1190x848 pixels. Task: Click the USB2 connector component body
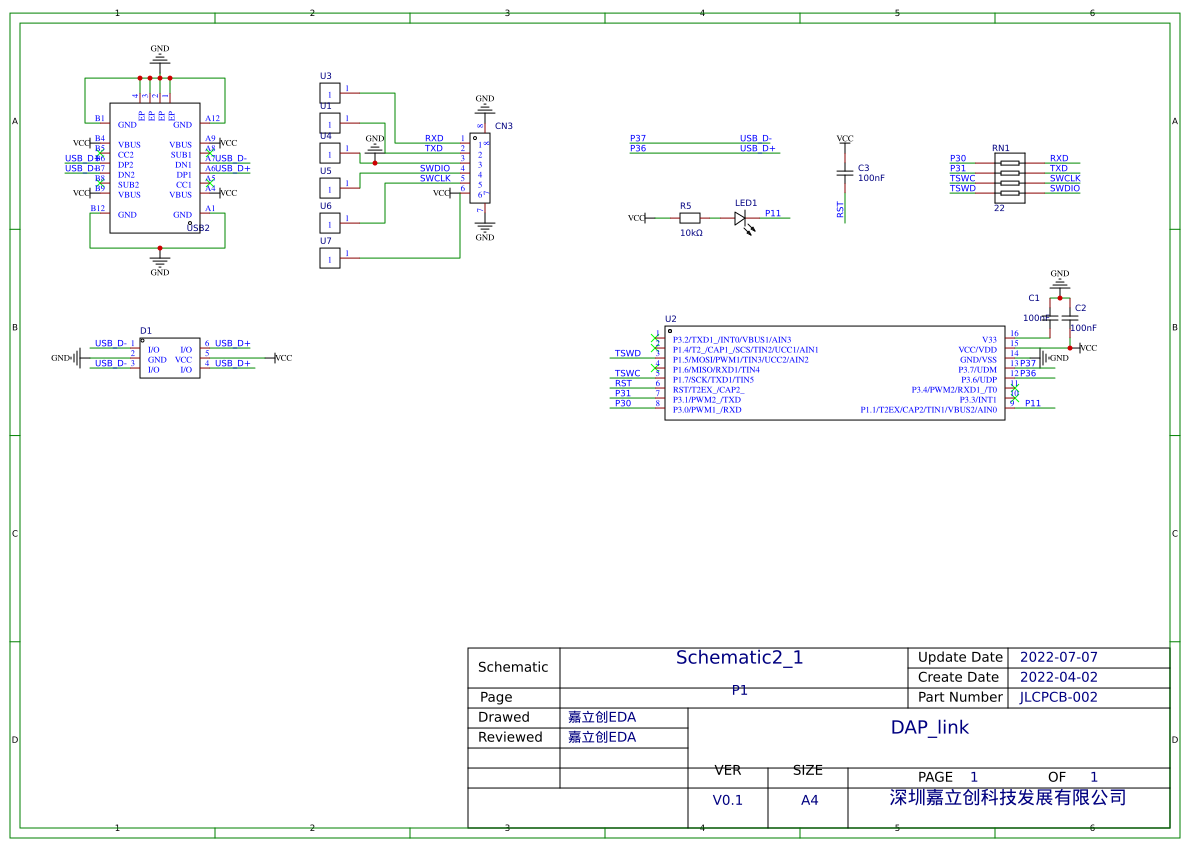pyautogui.click(x=155, y=168)
